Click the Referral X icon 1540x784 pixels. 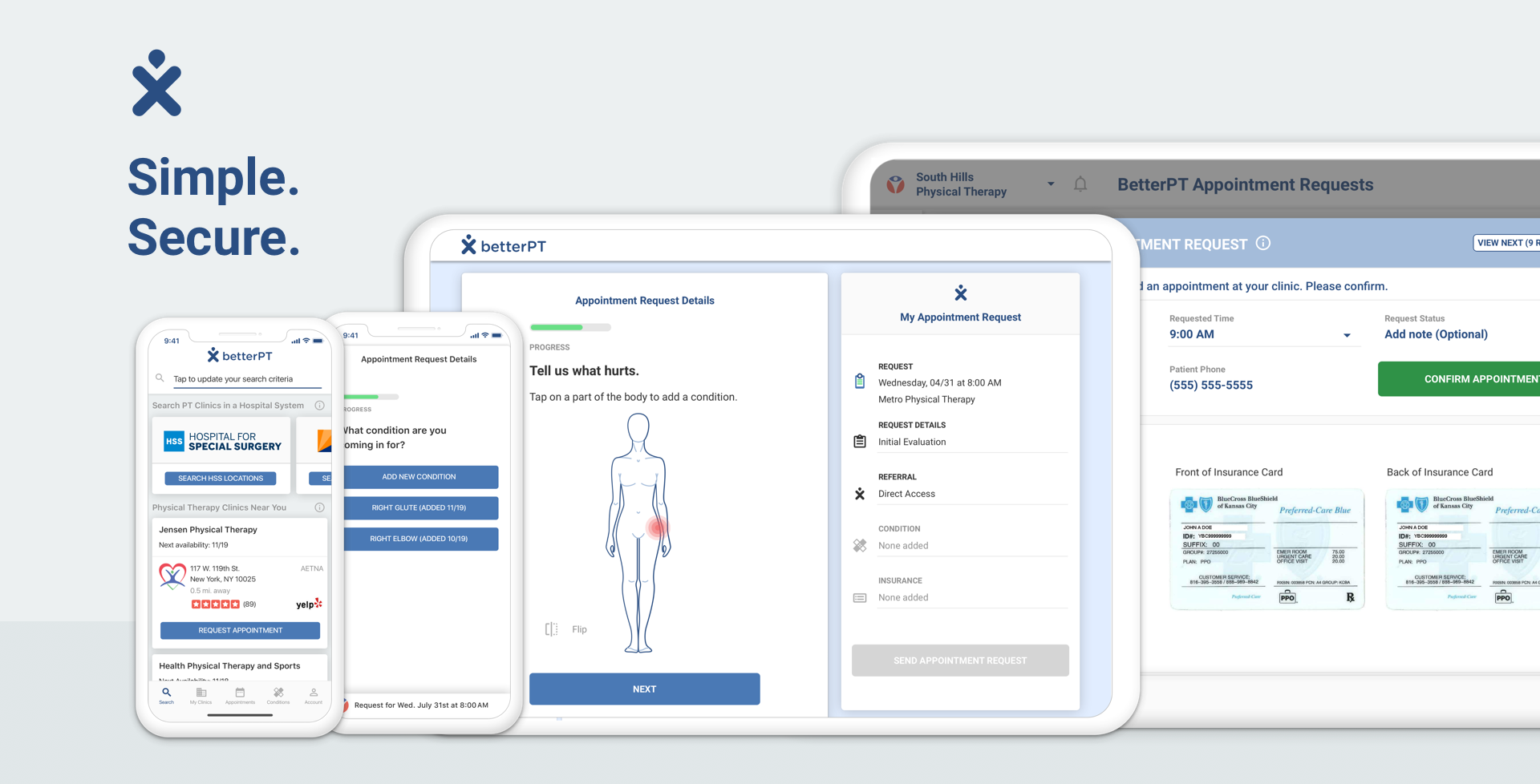[x=860, y=494]
